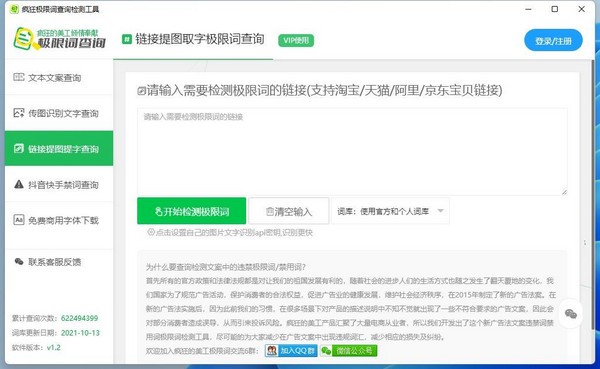Click the 极限词查询 logo in the header
The width and height of the screenshot is (600, 369).
click(x=59, y=39)
